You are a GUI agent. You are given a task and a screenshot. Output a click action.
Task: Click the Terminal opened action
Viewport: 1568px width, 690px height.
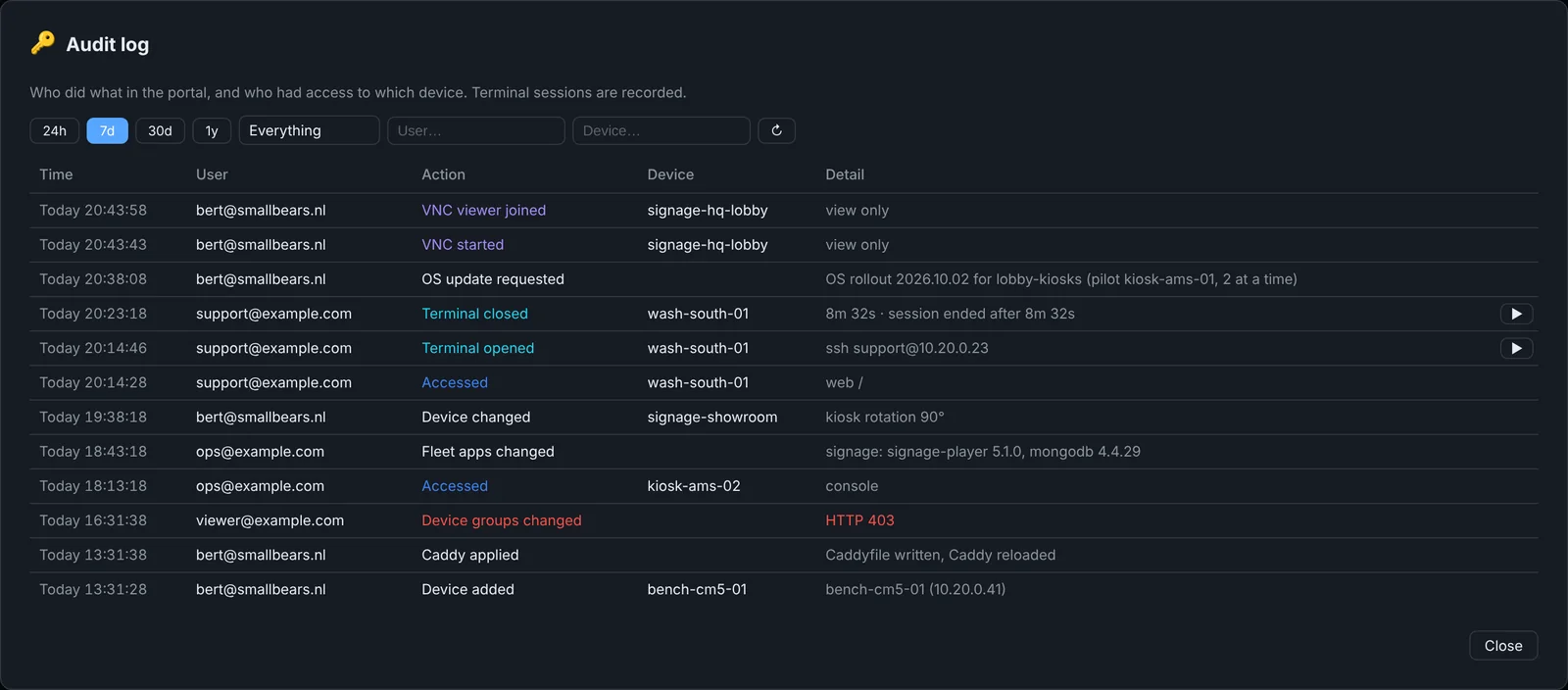click(x=478, y=348)
